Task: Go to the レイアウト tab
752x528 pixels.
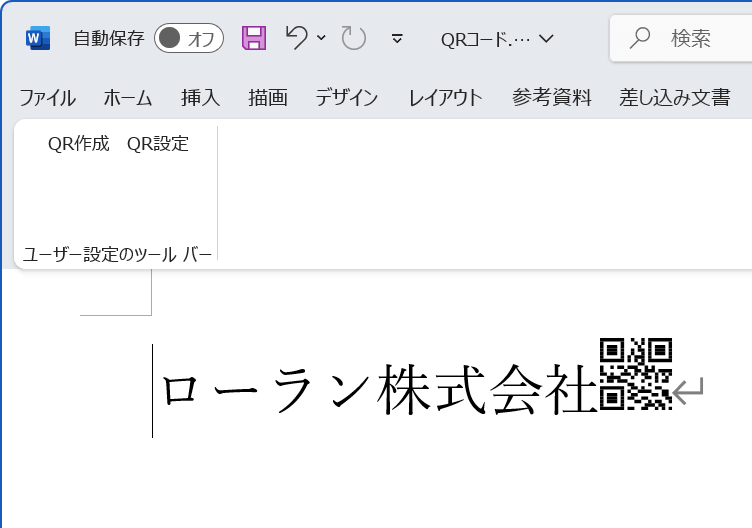Action: 446,98
